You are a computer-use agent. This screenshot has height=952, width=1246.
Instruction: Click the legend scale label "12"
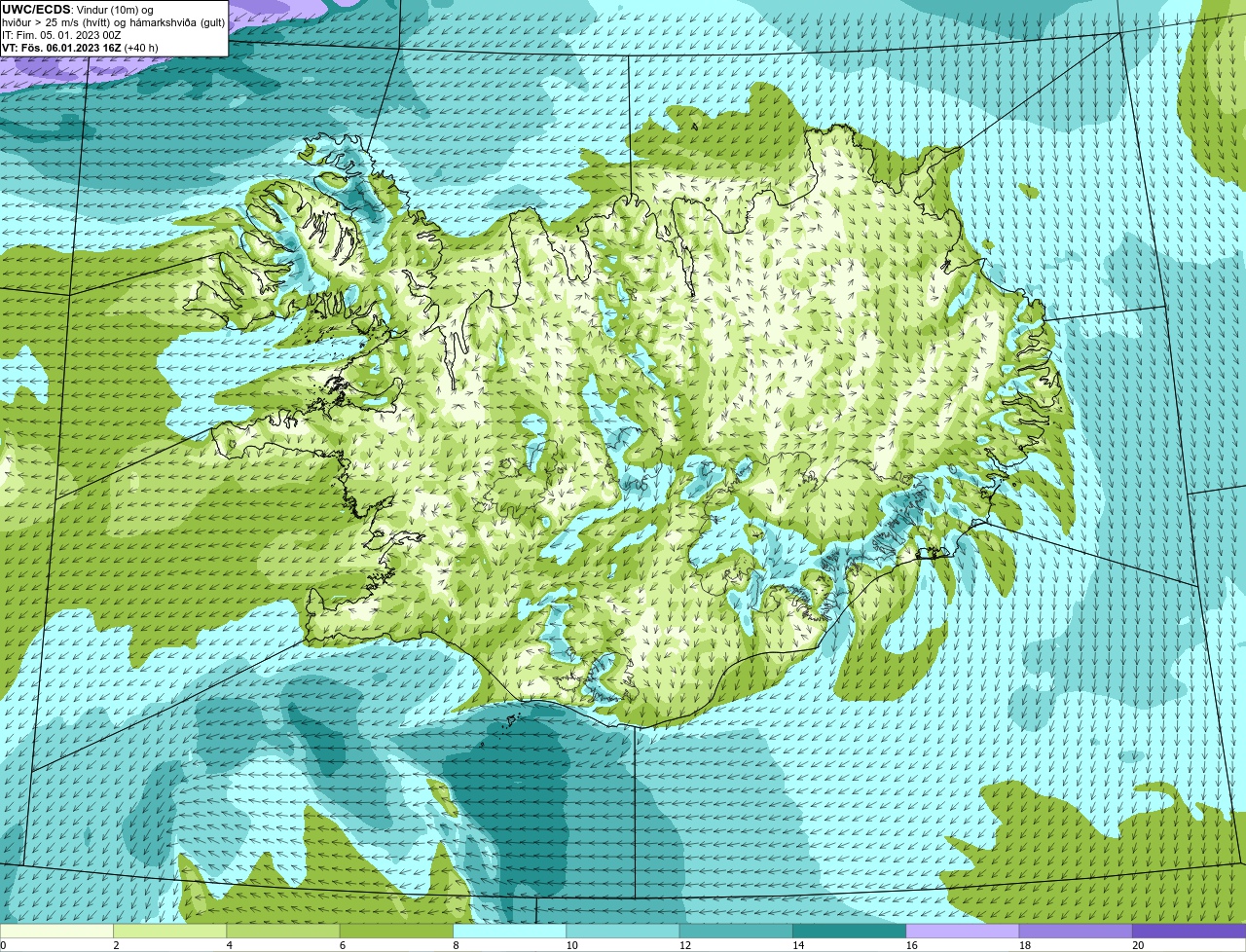click(685, 945)
